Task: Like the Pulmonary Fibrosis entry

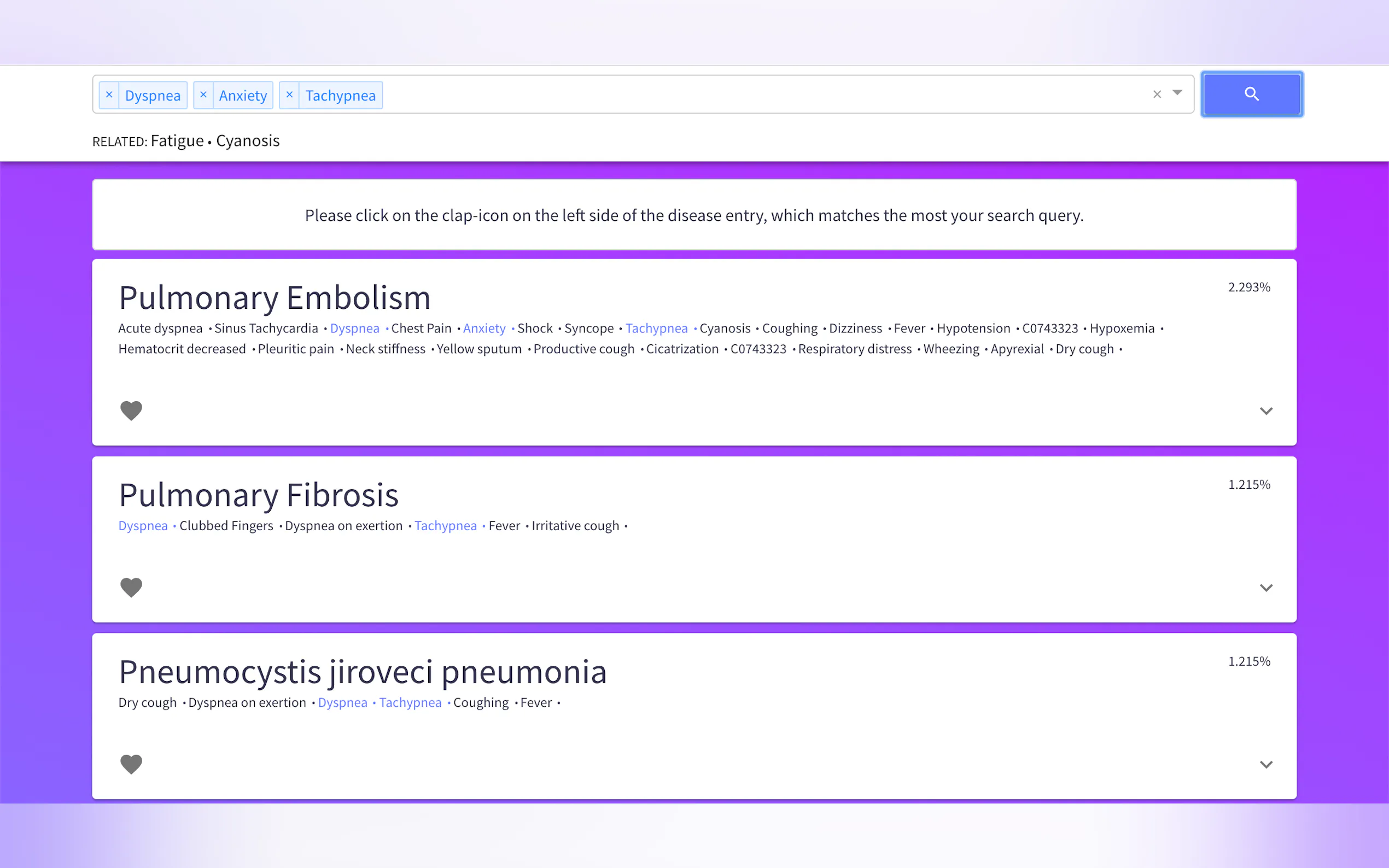Action: 131,587
